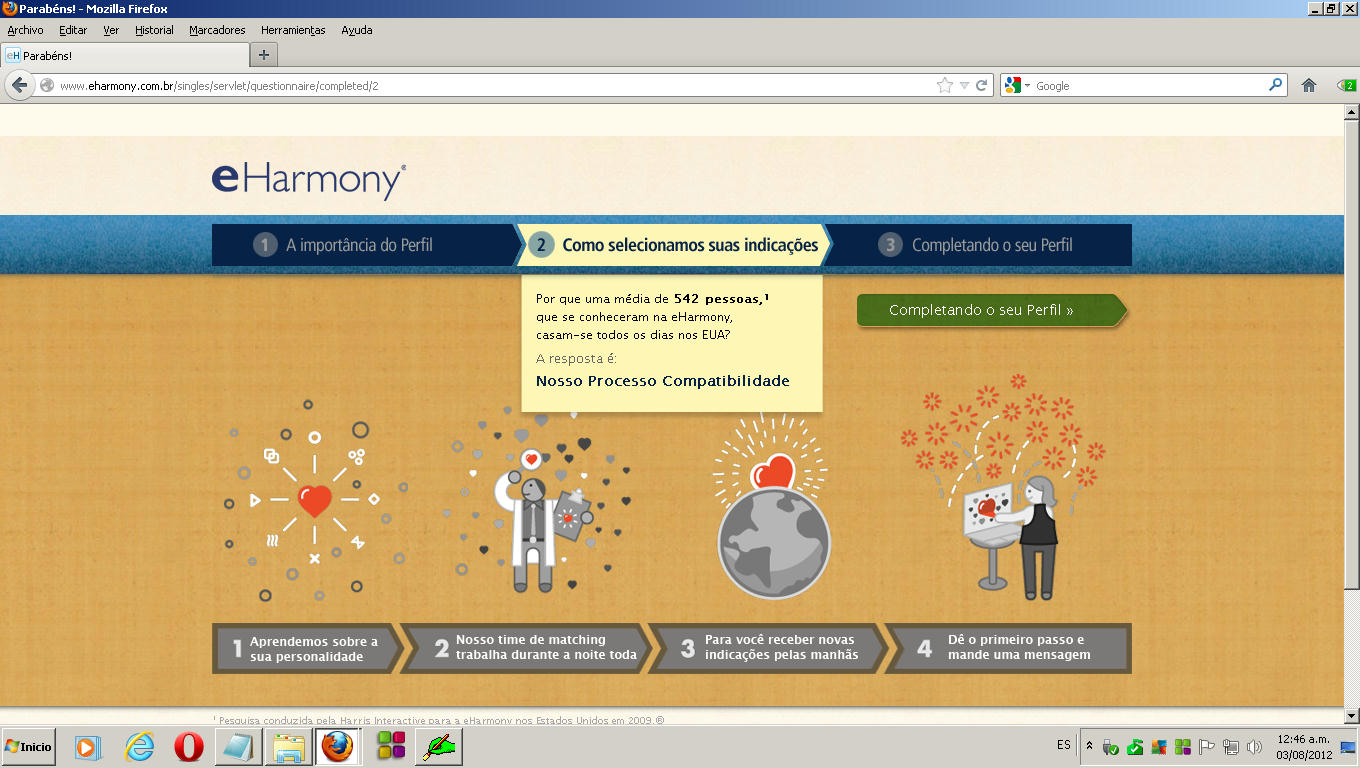Open Action Center flag tray icon

[x=1207, y=747]
